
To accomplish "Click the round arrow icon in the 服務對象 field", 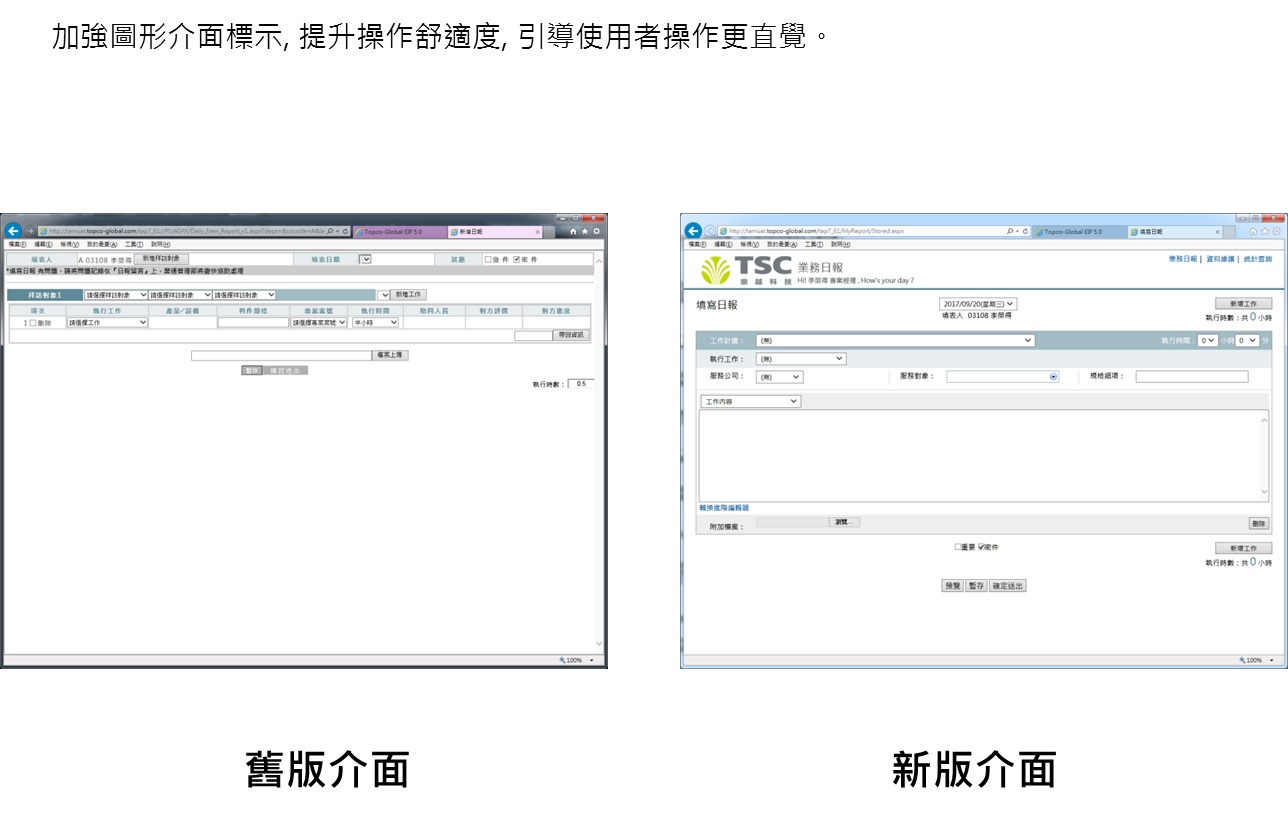I will [1053, 377].
